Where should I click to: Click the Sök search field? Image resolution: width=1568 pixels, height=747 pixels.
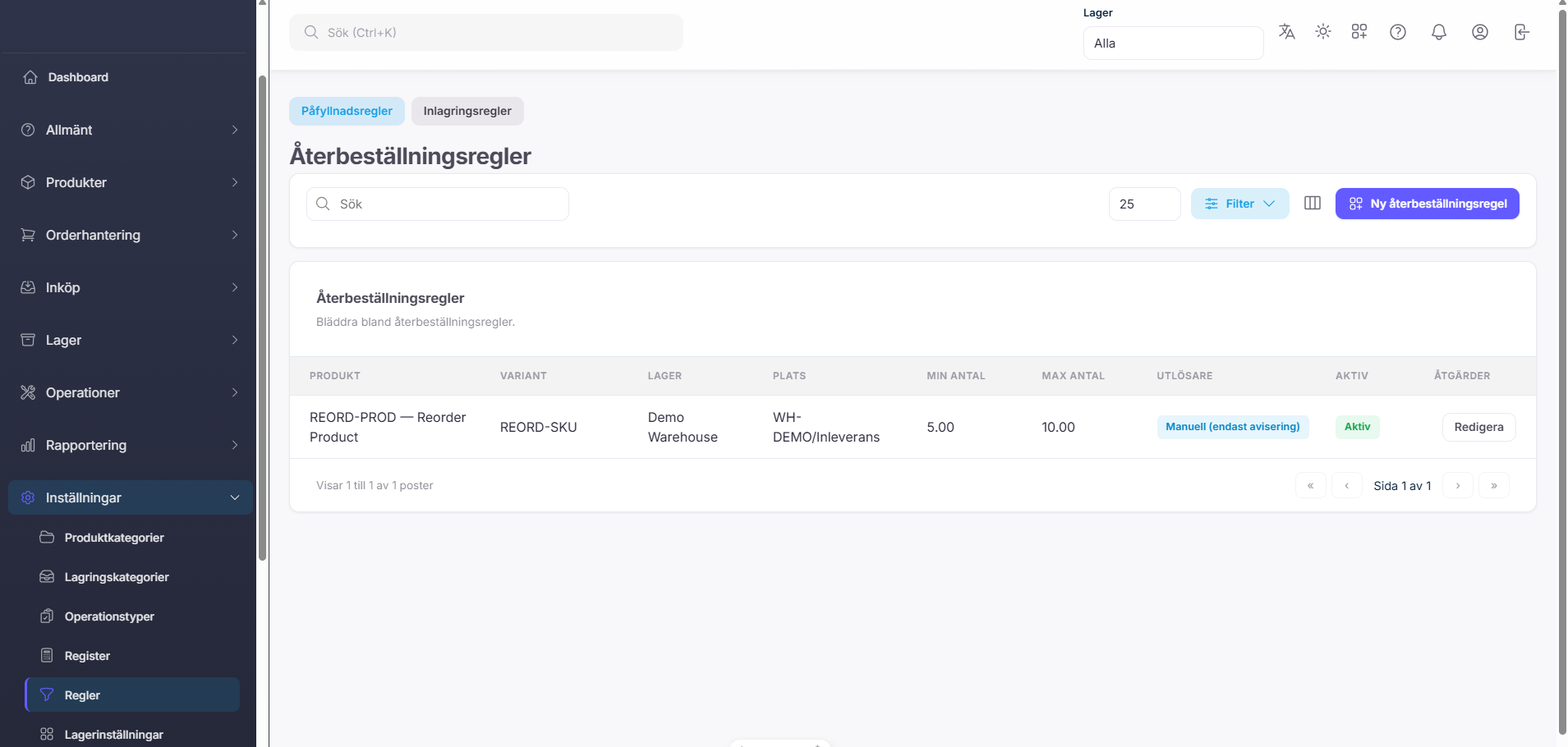point(438,203)
